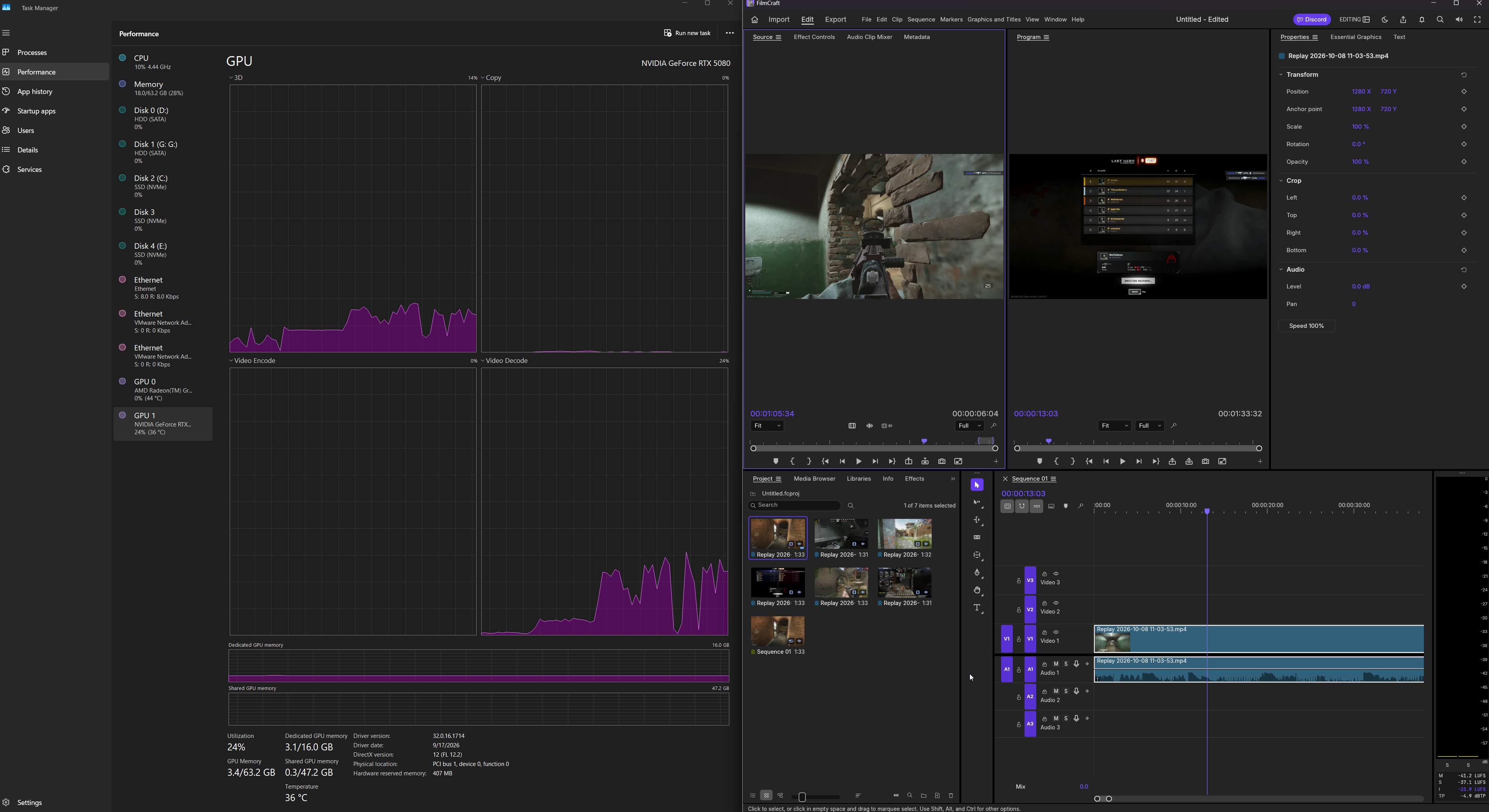Open the Media Browser tab
The image size is (1489, 812).
814,479
